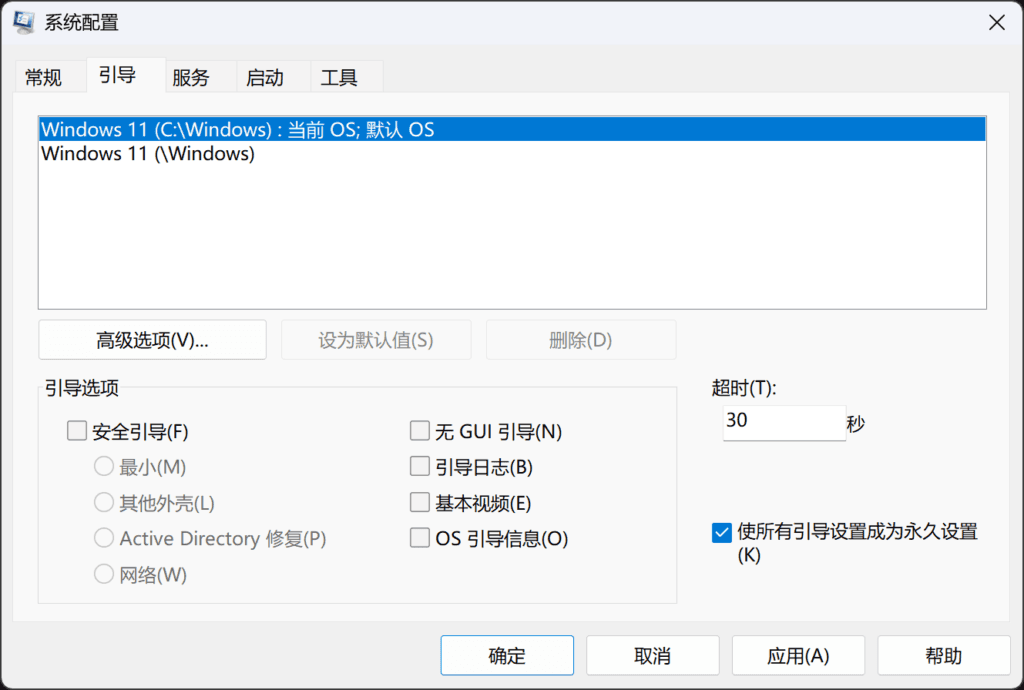Screen dimensions: 1024x690
Task: Enable the 安全引导 checkbox
Action: 77,430
